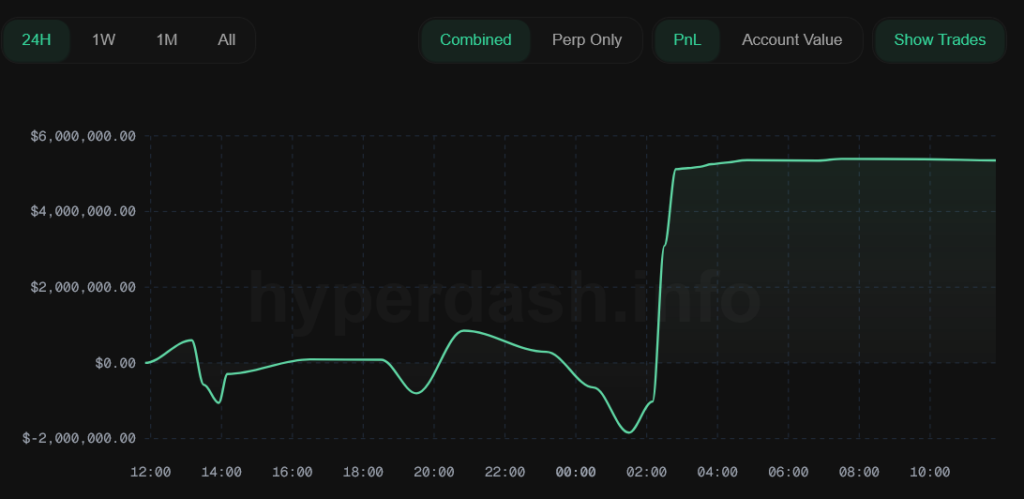Switch to Perp Only view
Image resolution: width=1024 pixels, height=499 pixels.
click(x=587, y=40)
